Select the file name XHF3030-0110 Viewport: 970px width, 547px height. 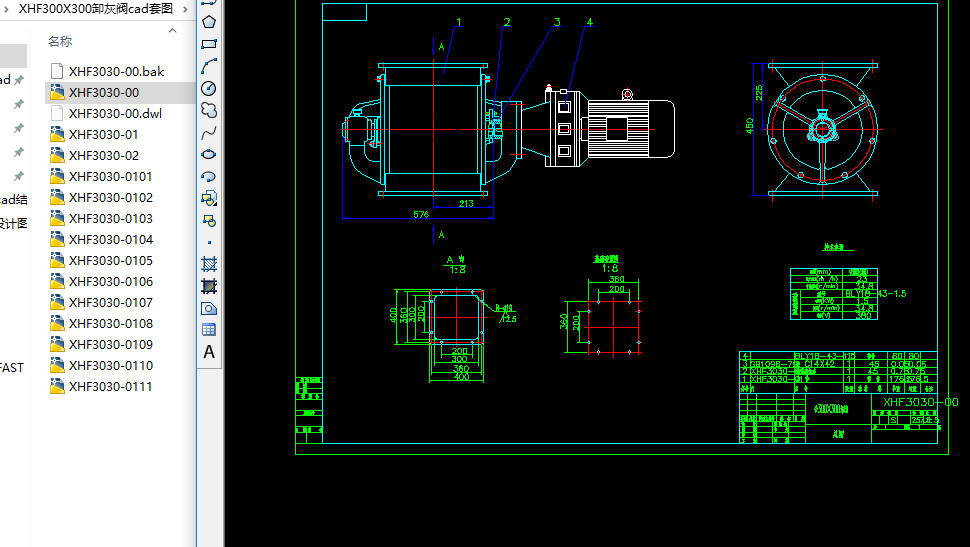(111, 366)
